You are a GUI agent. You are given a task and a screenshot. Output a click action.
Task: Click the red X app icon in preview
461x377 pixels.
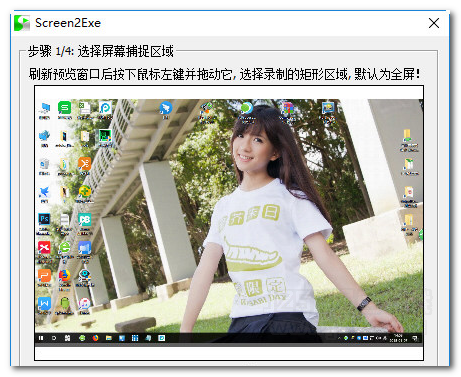click(44, 248)
